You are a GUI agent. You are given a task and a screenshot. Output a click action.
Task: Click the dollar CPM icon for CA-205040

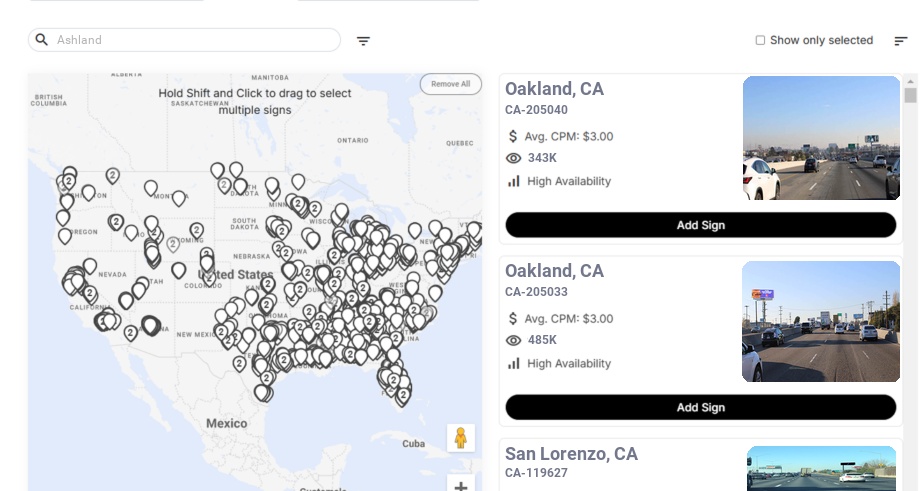(x=513, y=136)
